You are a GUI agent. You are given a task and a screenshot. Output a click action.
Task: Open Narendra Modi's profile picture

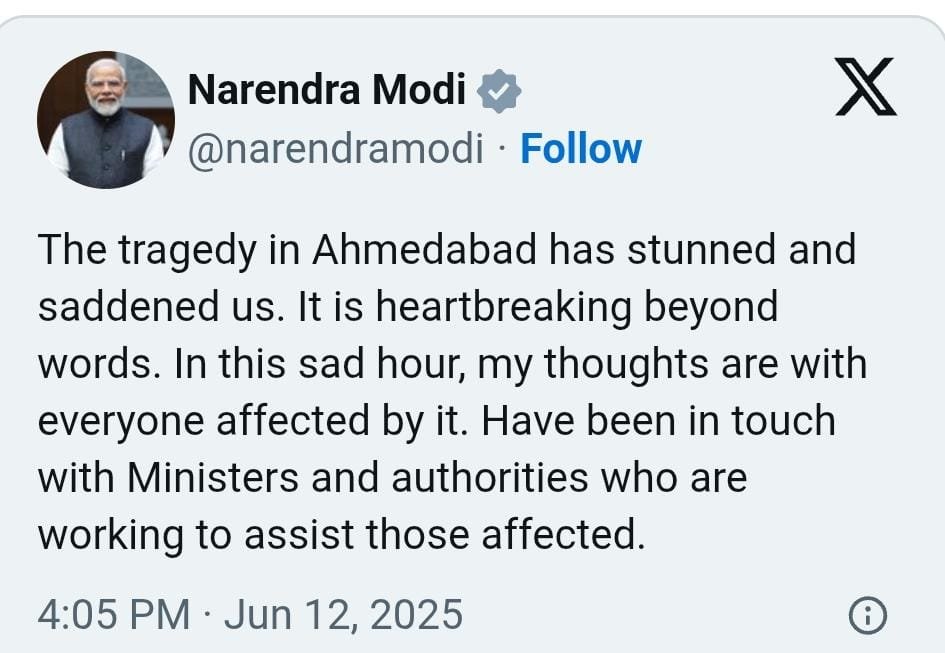click(105, 120)
